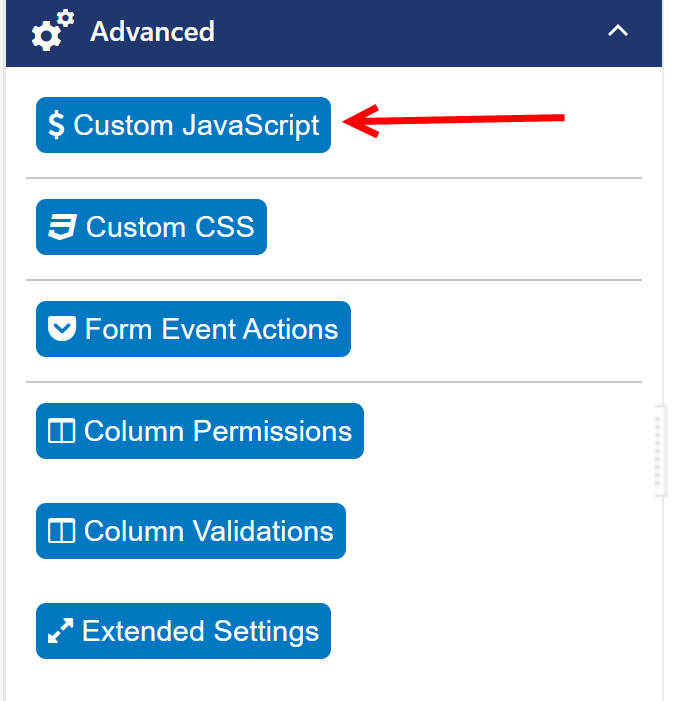Click the divider line below Form Event Actions
This screenshot has width=674, height=701.
pyautogui.click(x=333, y=382)
